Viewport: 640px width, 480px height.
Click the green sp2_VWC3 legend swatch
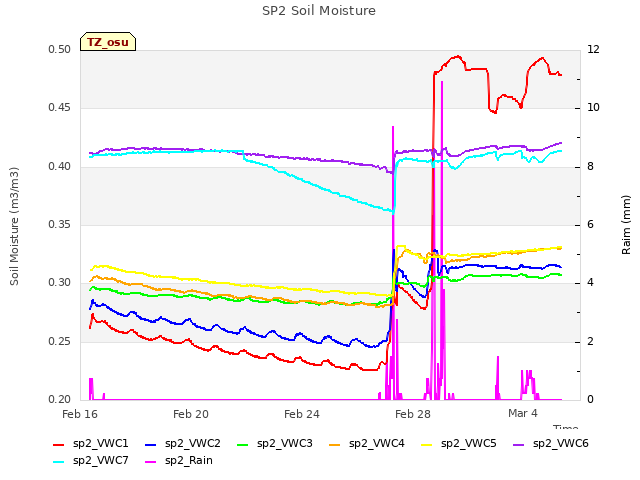pyautogui.click(x=243, y=445)
